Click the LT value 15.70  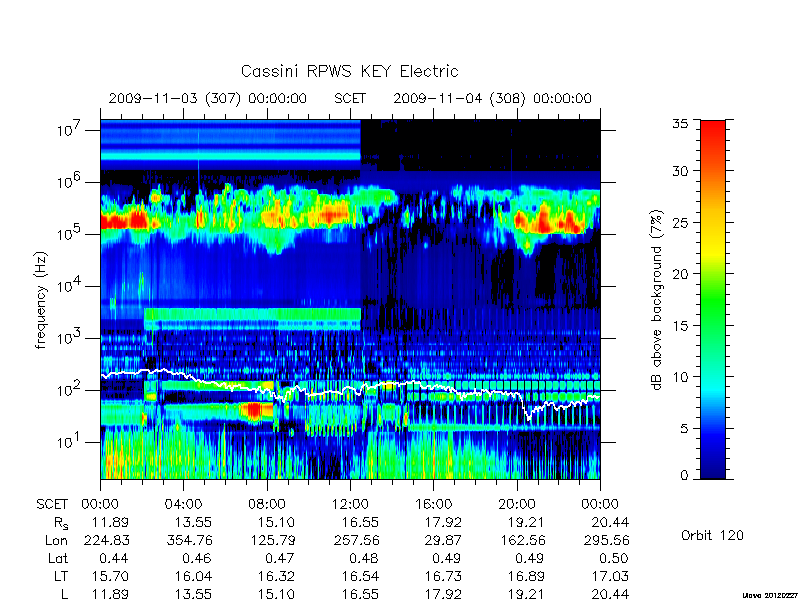tap(110, 576)
